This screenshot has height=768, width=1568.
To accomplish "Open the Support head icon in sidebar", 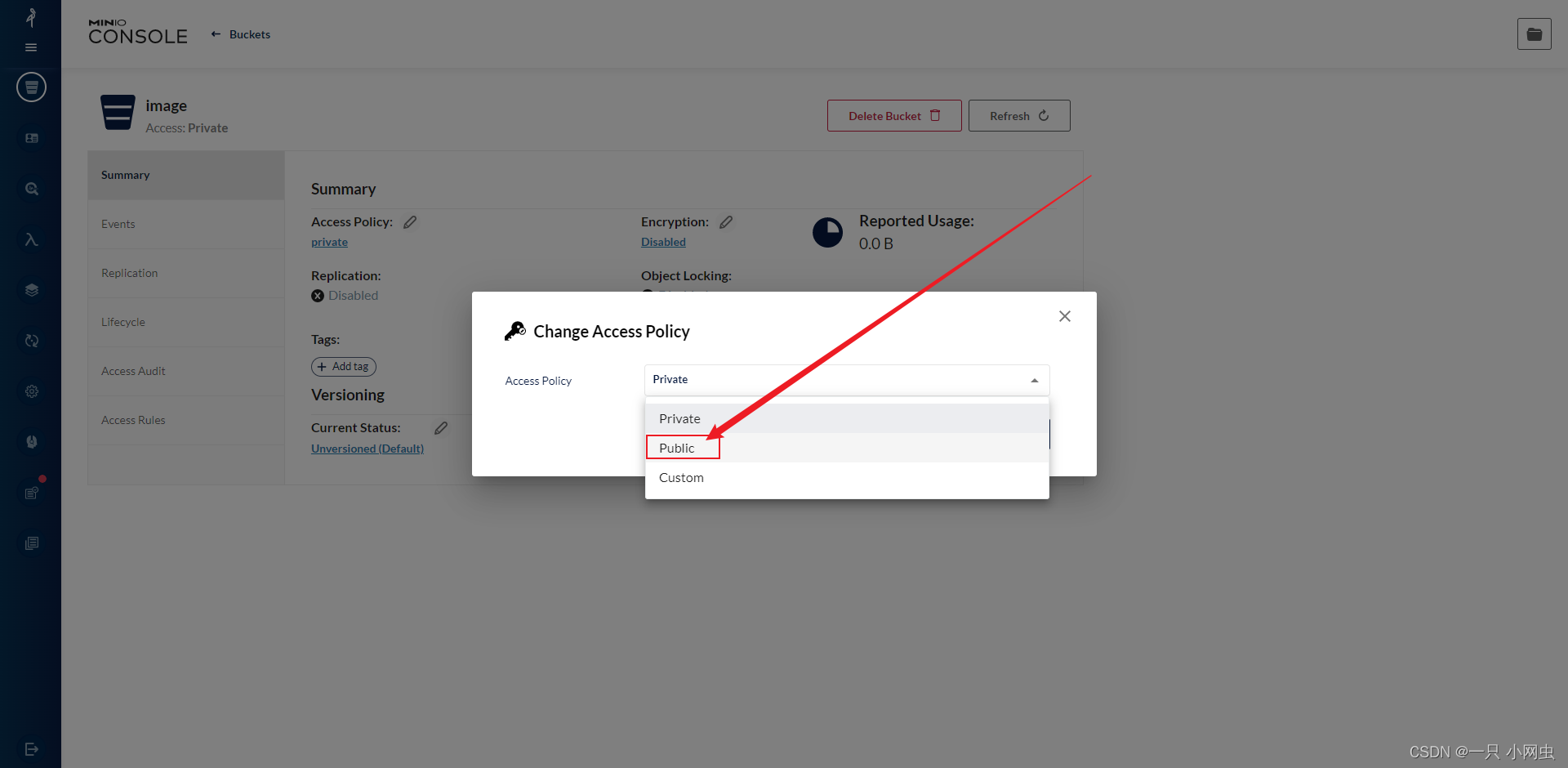I will pos(31,442).
